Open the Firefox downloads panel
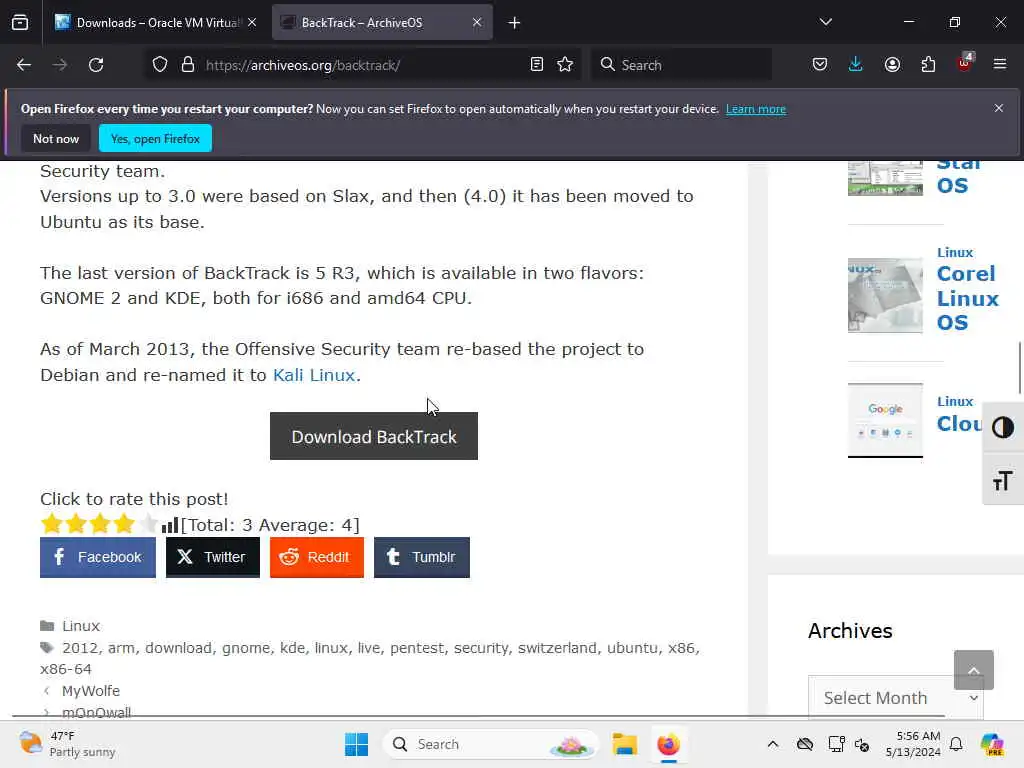Image resolution: width=1024 pixels, height=768 pixels. point(856,65)
